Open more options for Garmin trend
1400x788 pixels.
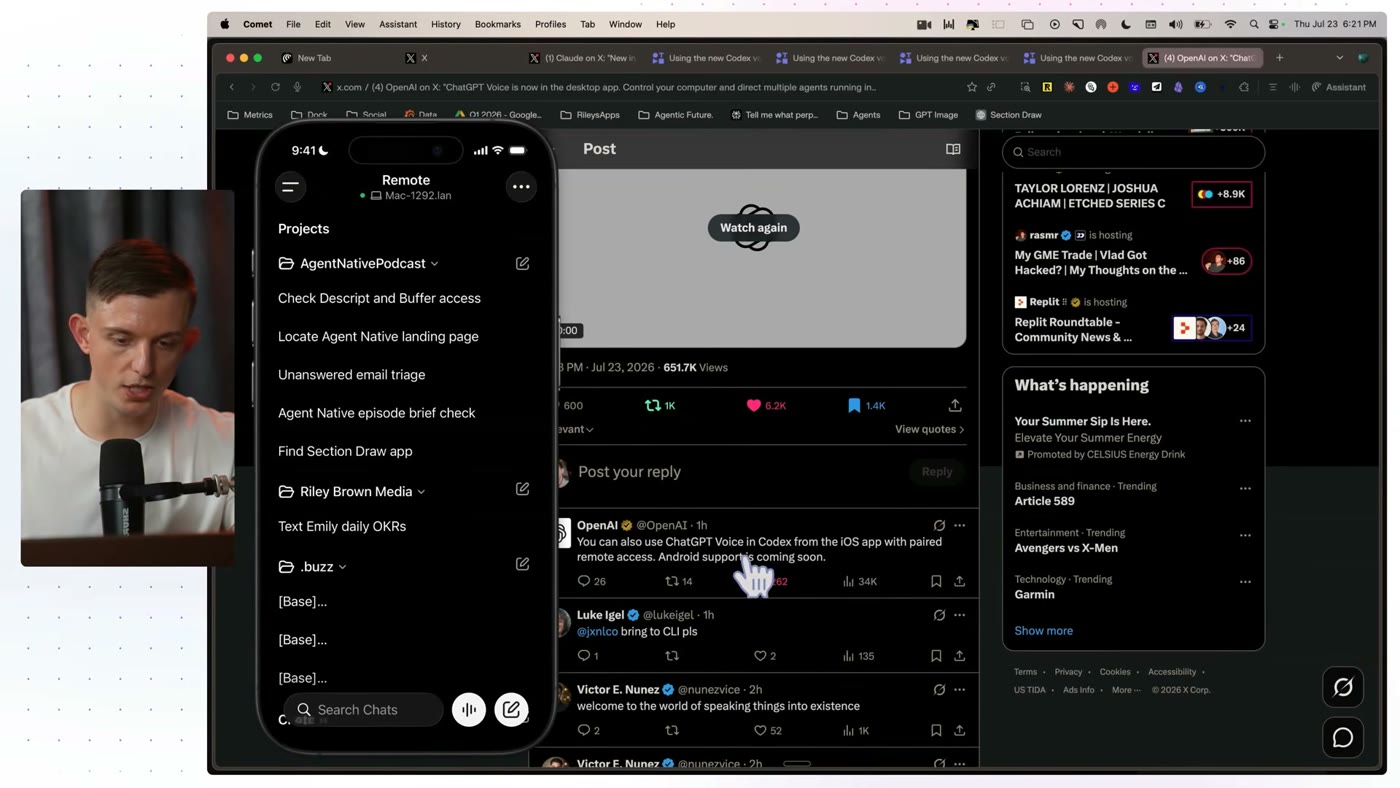(x=1245, y=581)
